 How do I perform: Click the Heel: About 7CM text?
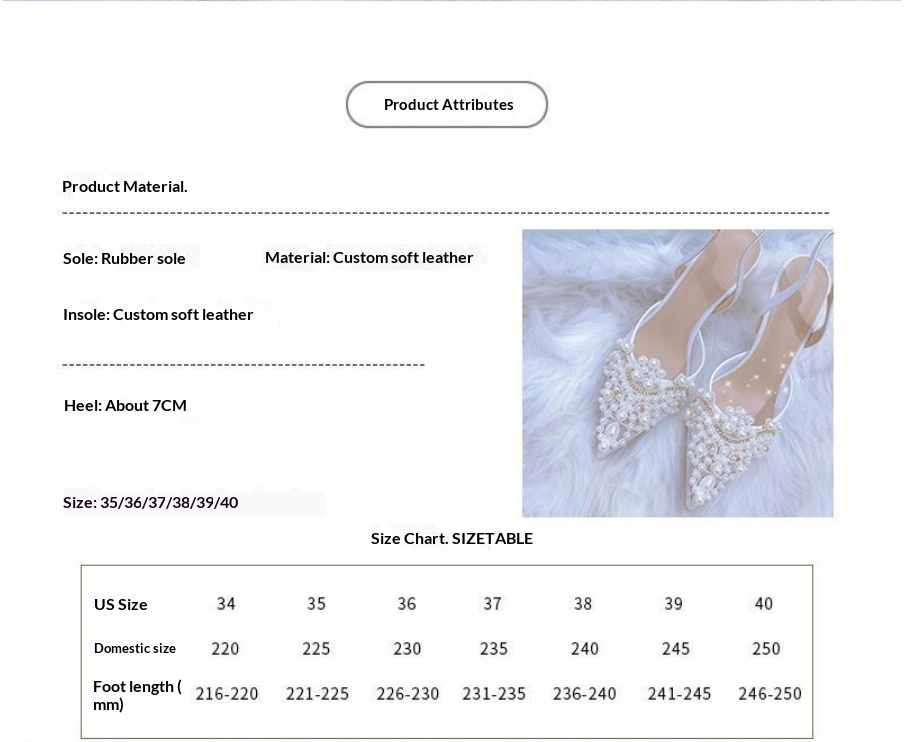click(125, 405)
